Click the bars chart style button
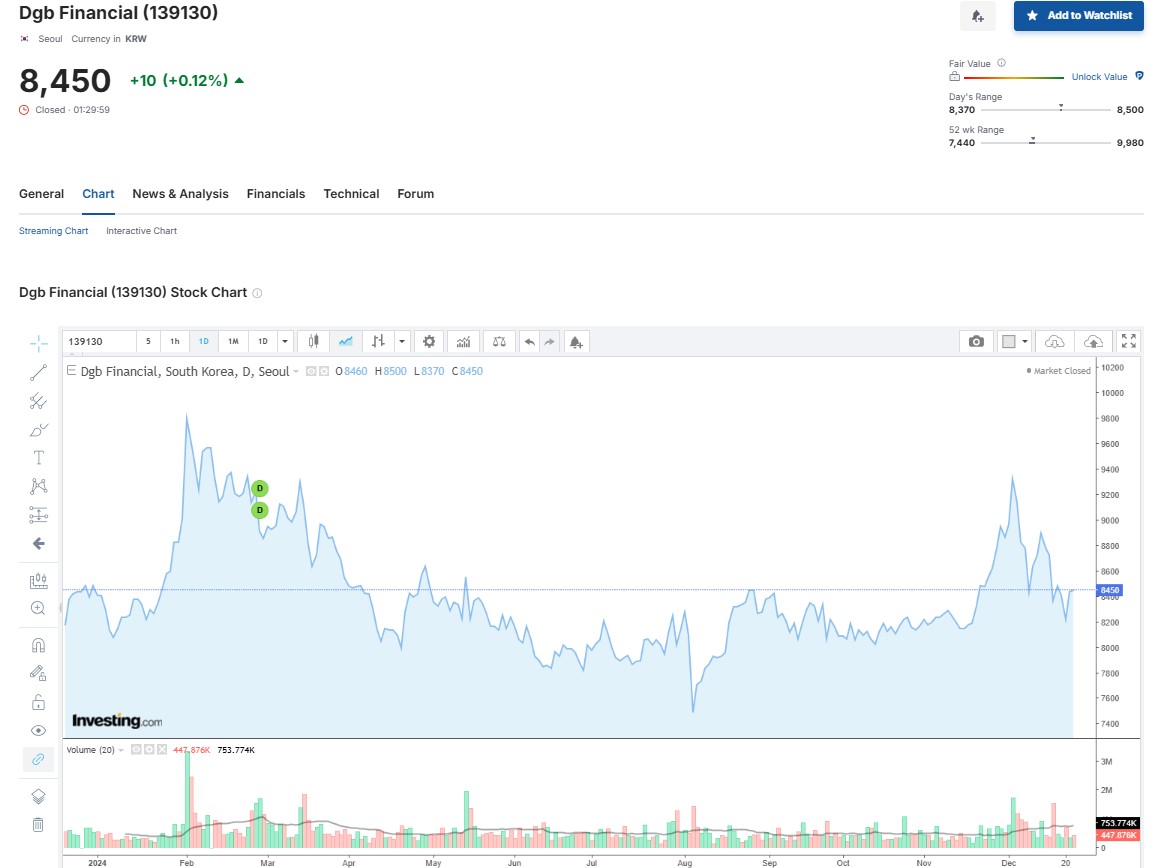Image resolution: width=1161 pixels, height=868 pixels. 378,341
